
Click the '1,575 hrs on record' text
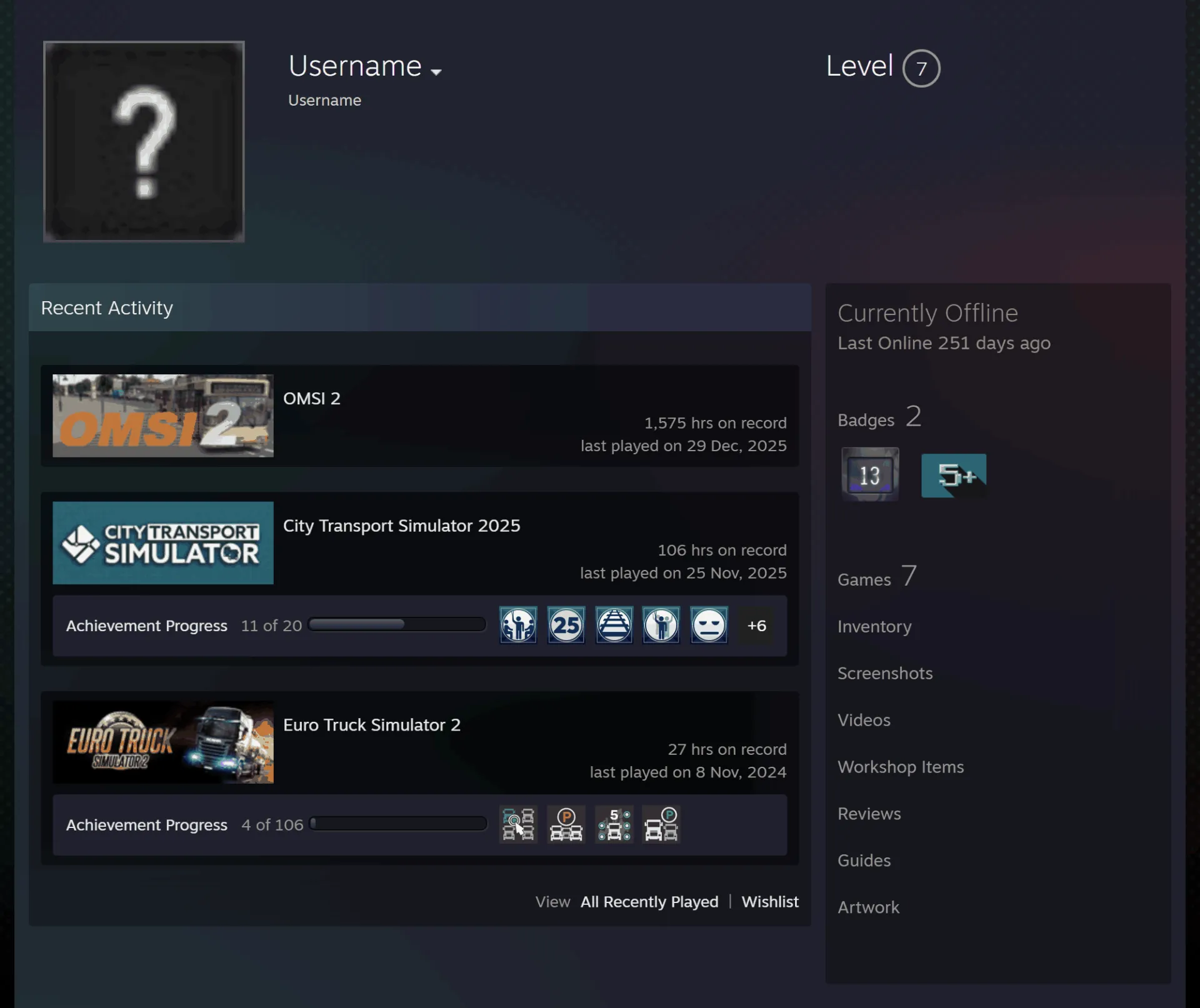pos(716,423)
